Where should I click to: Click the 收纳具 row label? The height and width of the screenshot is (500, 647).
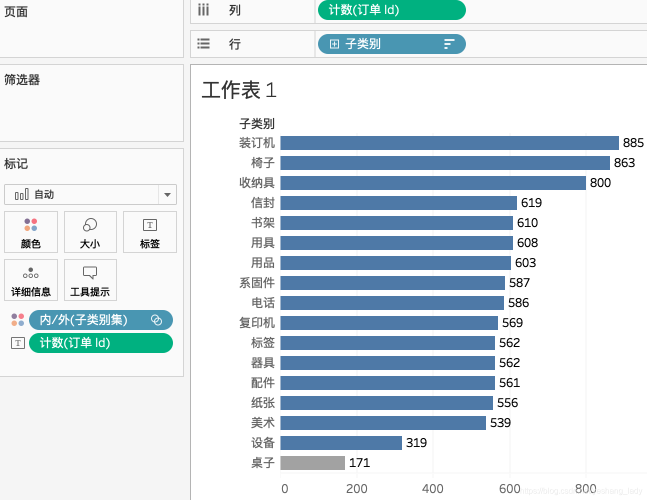click(257, 183)
